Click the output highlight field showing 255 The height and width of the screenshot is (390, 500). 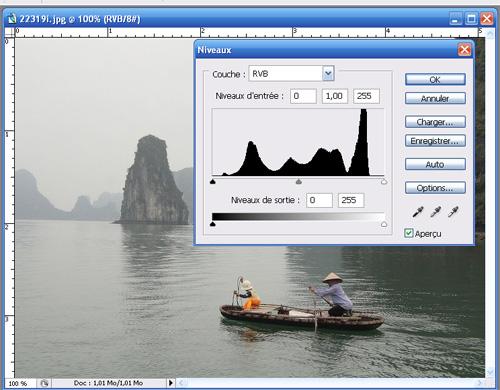tap(351, 200)
